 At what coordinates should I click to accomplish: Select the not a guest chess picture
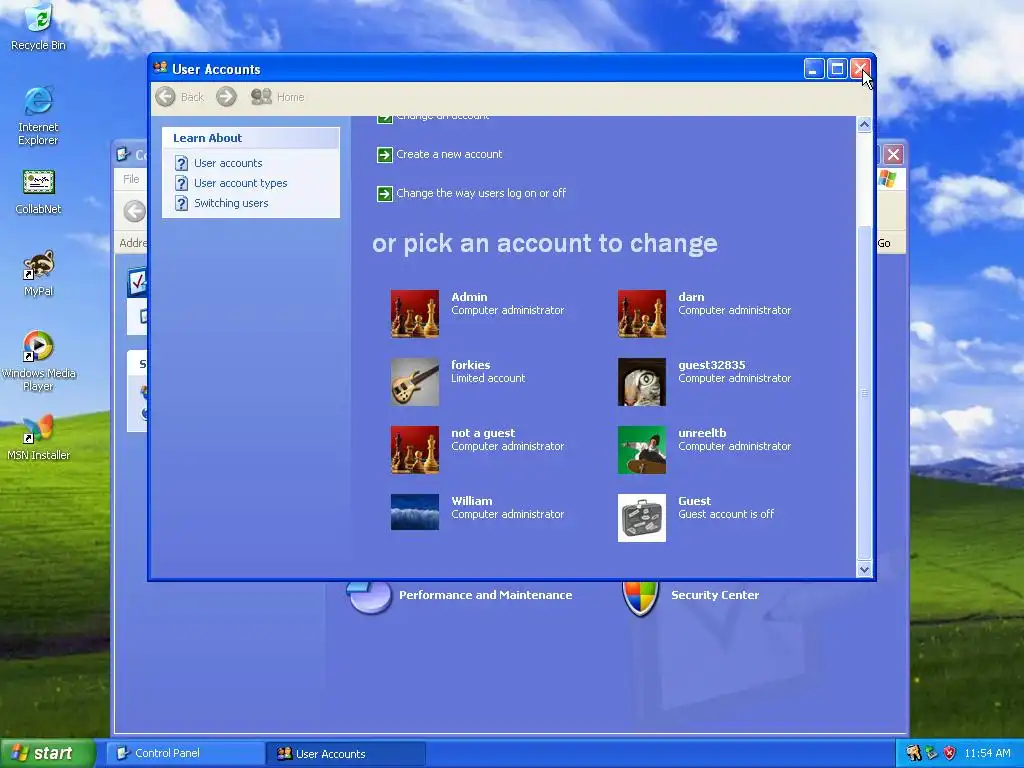(x=415, y=450)
